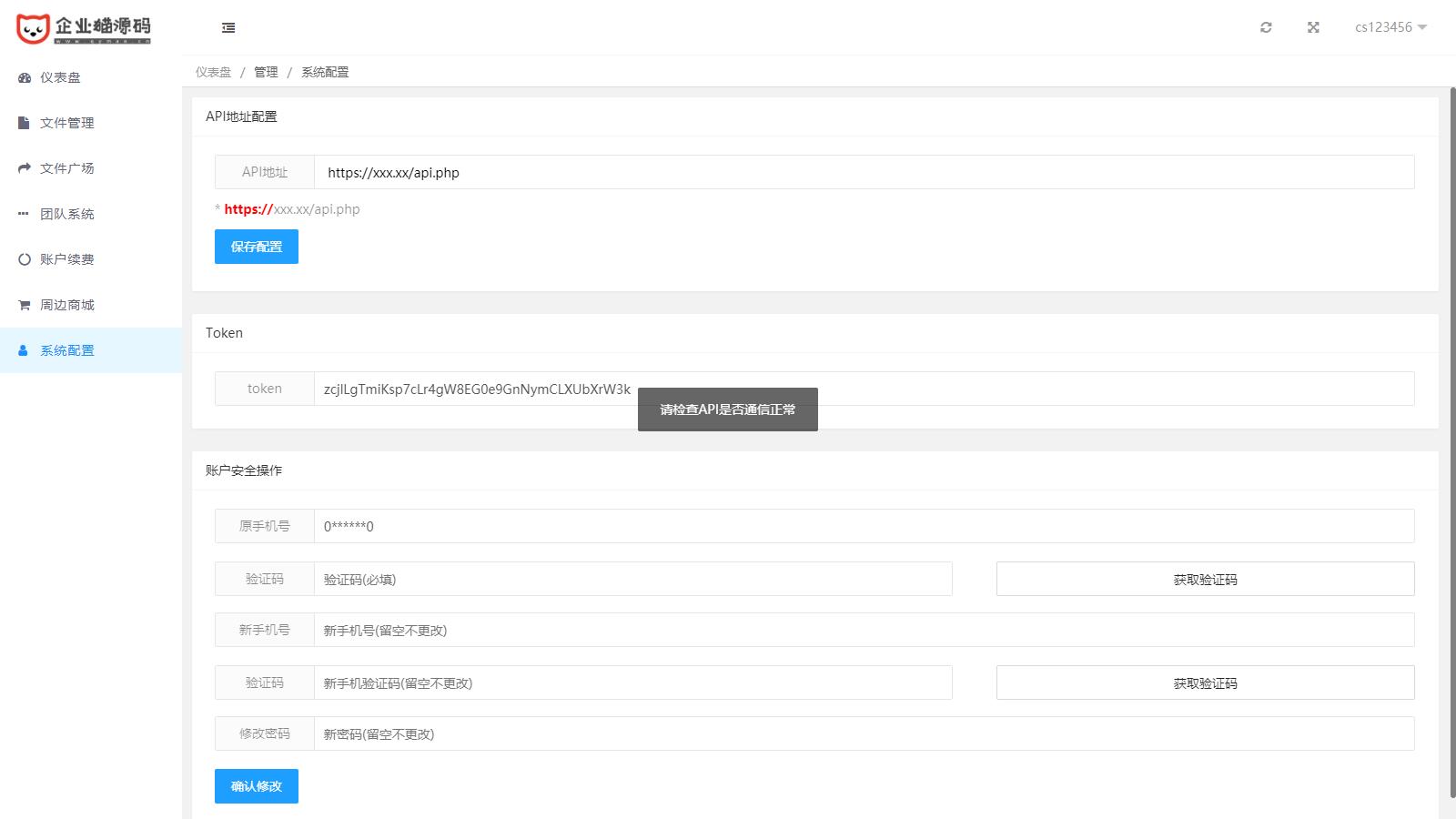Image resolution: width=1456 pixels, height=819 pixels.
Task: Toggle the sidebar collapse menu icon
Action: tap(228, 28)
